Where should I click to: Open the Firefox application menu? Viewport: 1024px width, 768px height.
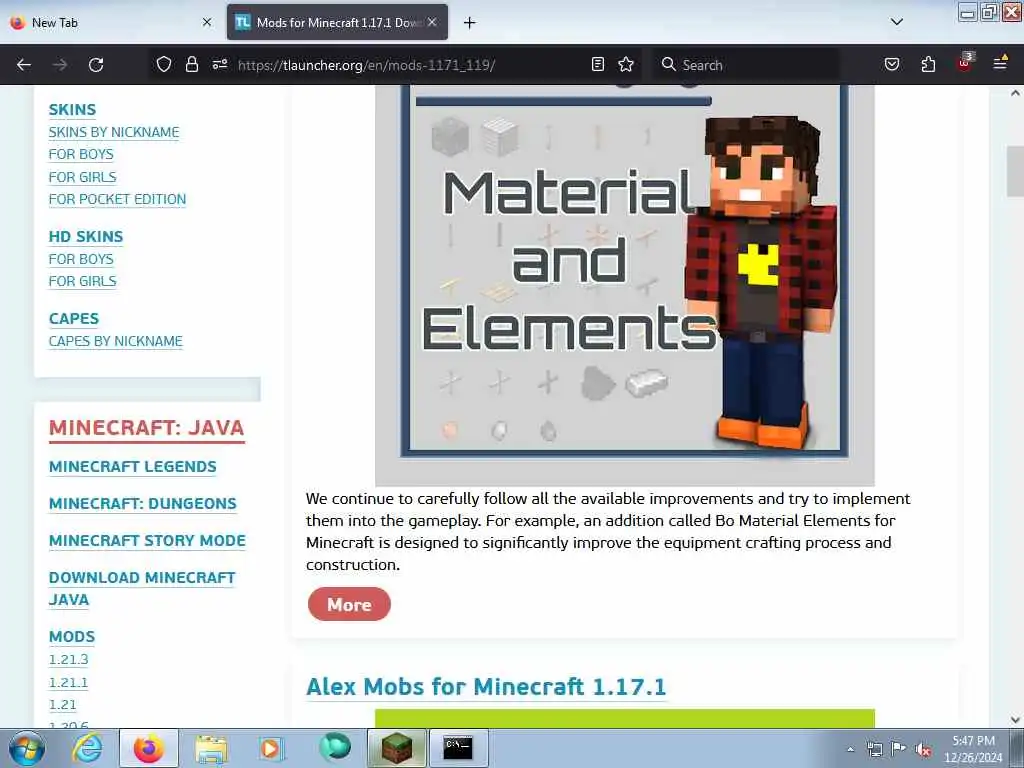click(x=1000, y=64)
